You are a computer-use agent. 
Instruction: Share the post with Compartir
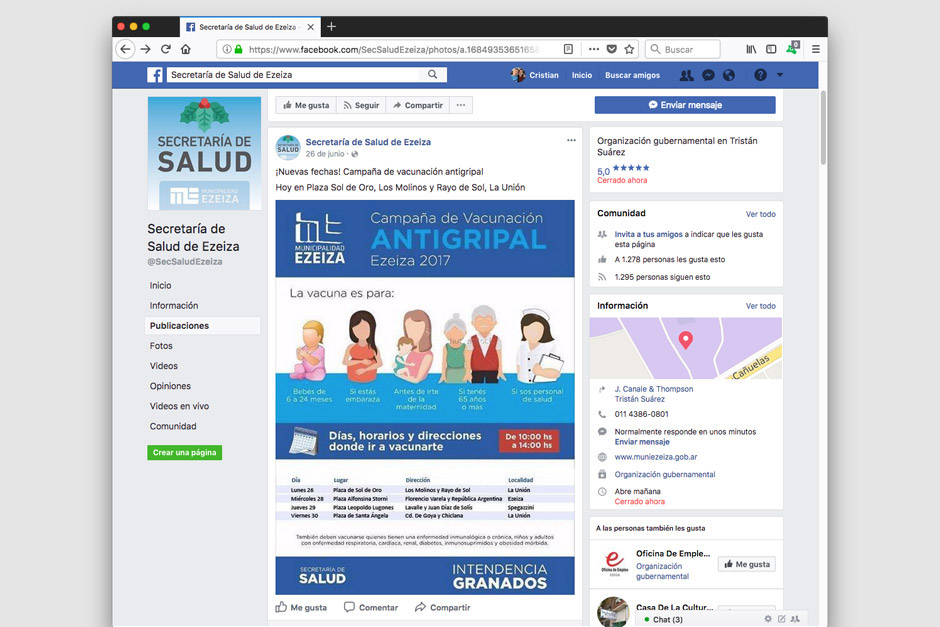443,607
